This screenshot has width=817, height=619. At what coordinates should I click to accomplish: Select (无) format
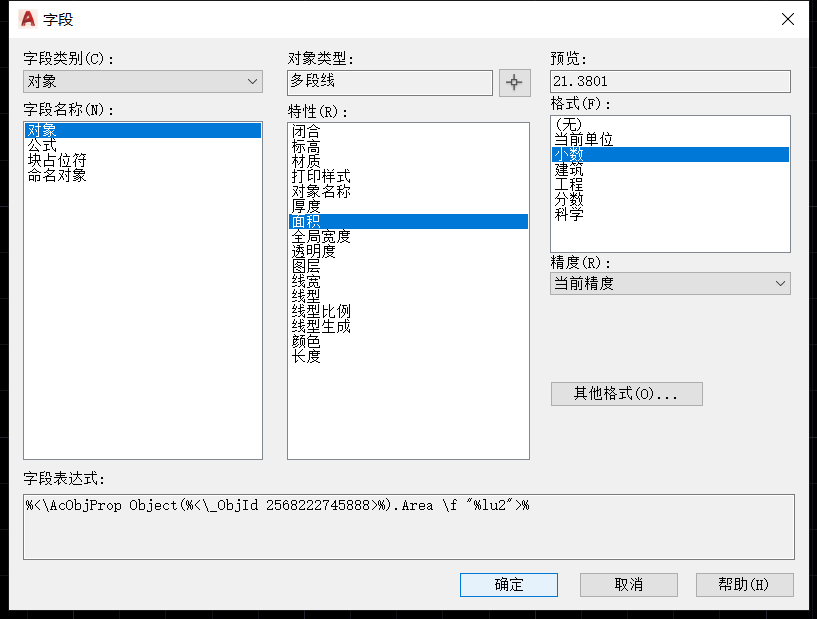tap(670, 125)
